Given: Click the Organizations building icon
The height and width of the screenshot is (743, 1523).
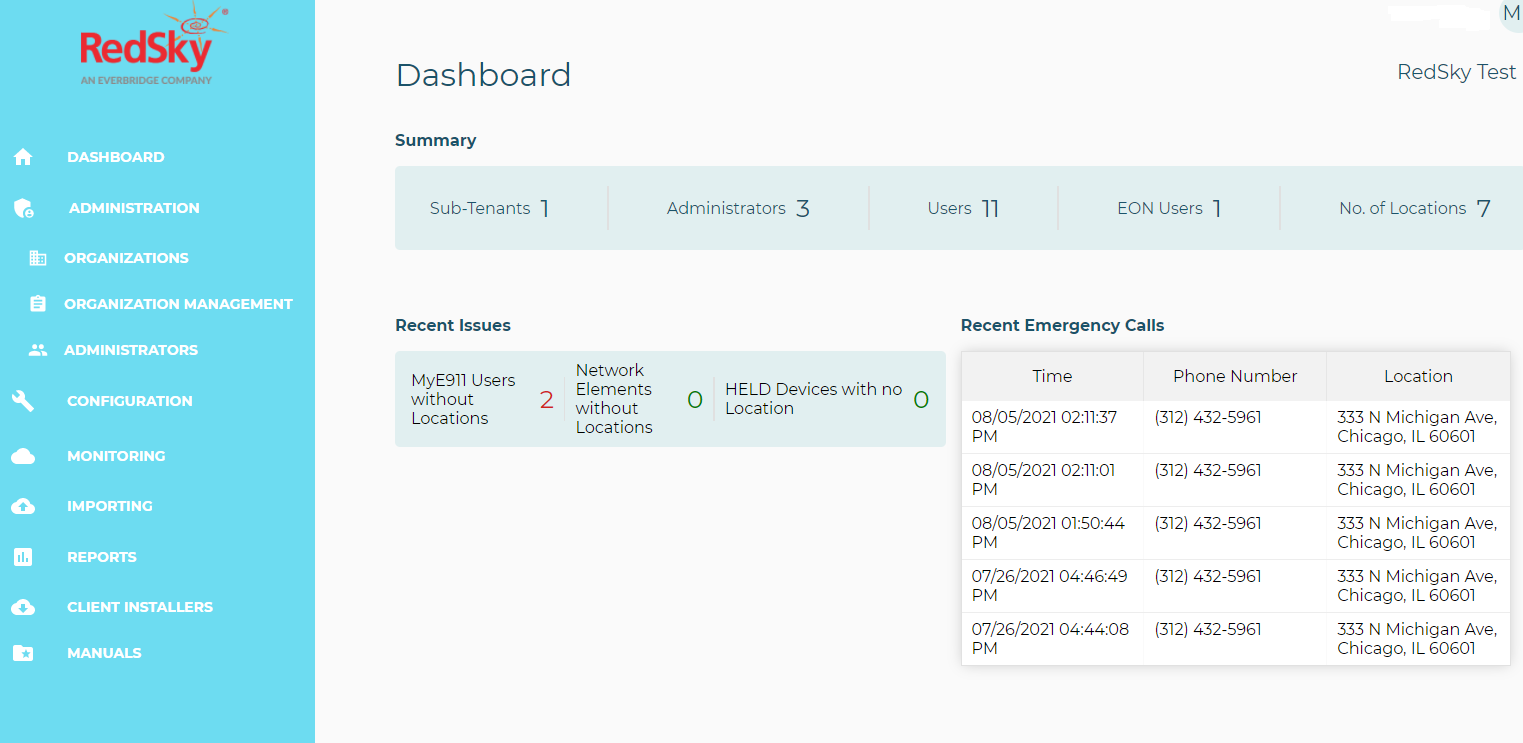Looking at the screenshot, I should 38,258.
